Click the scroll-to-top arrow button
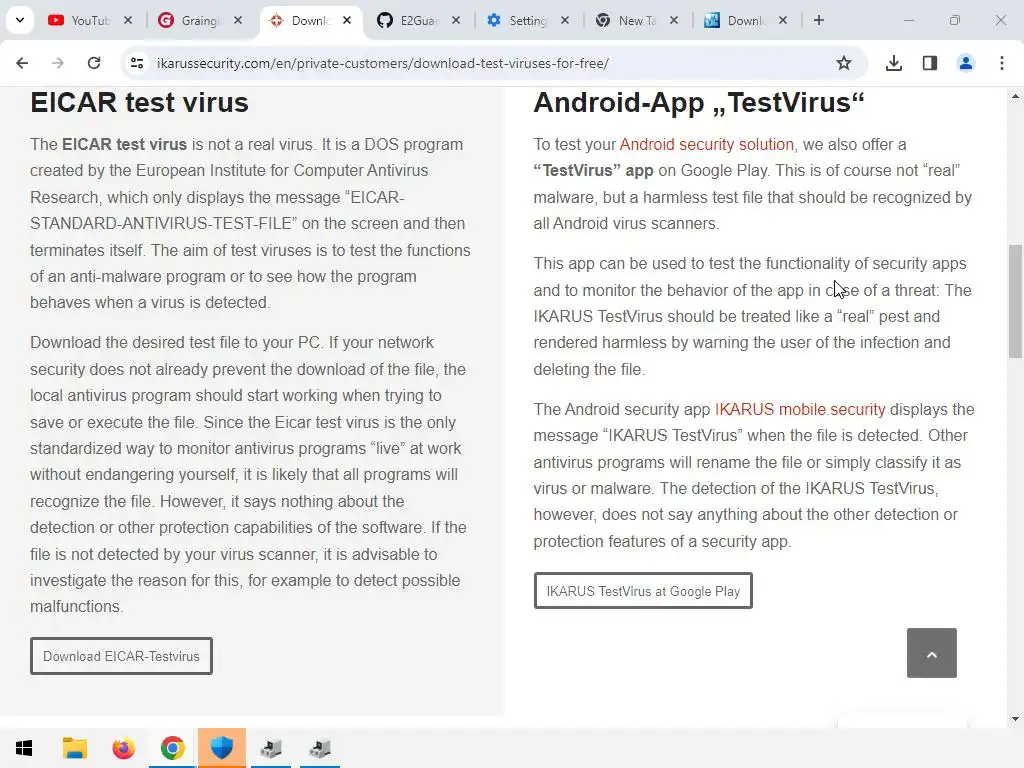 (x=932, y=653)
